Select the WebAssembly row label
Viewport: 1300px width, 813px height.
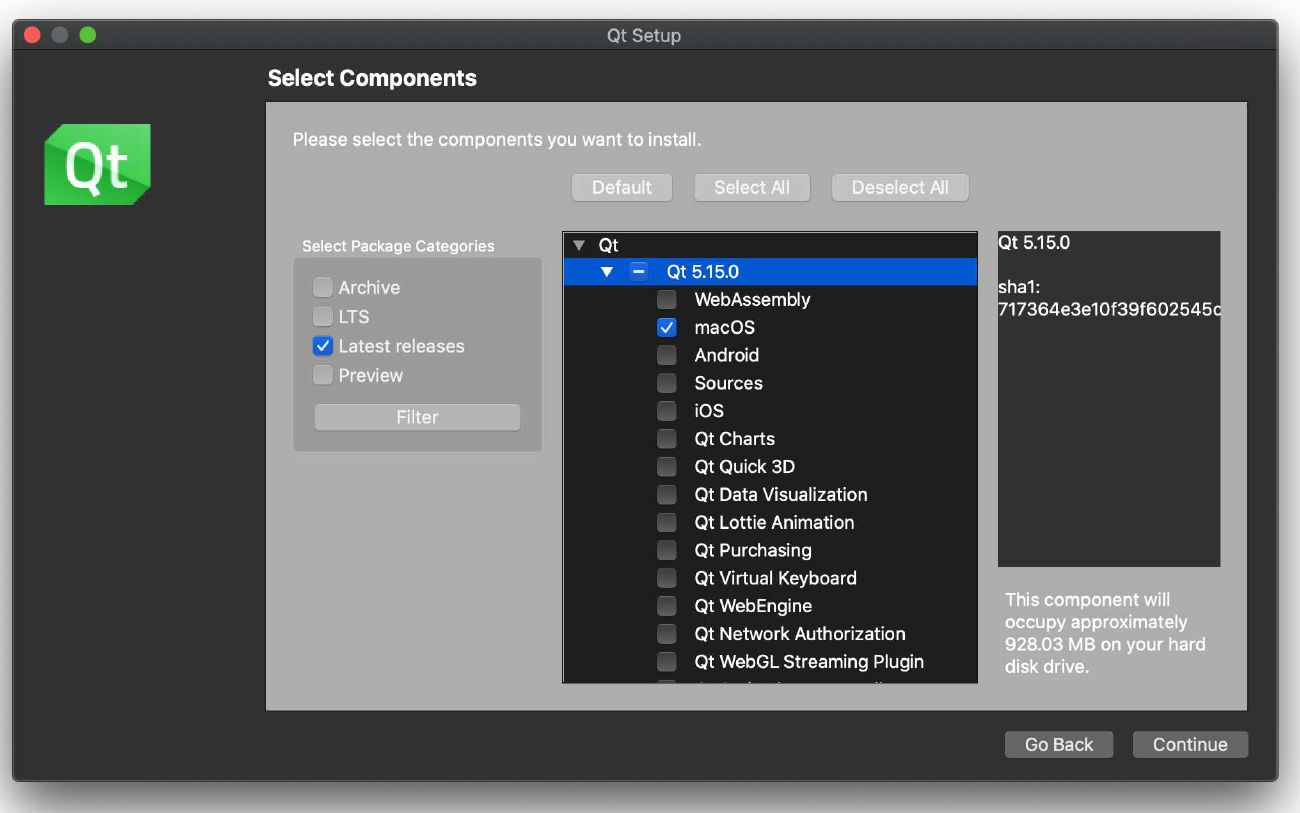[x=753, y=299]
